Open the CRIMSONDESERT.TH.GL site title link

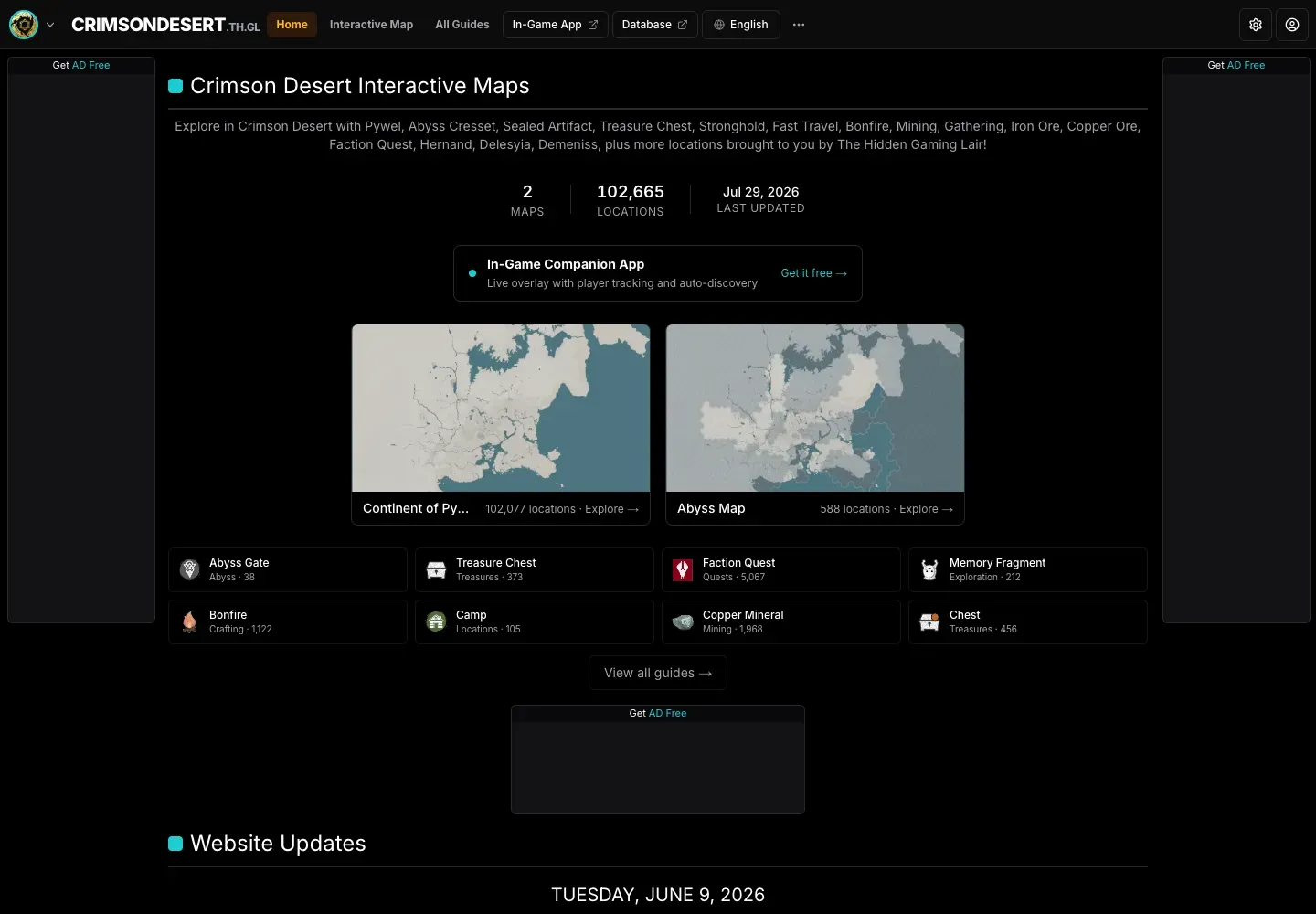click(x=165, y=25)
